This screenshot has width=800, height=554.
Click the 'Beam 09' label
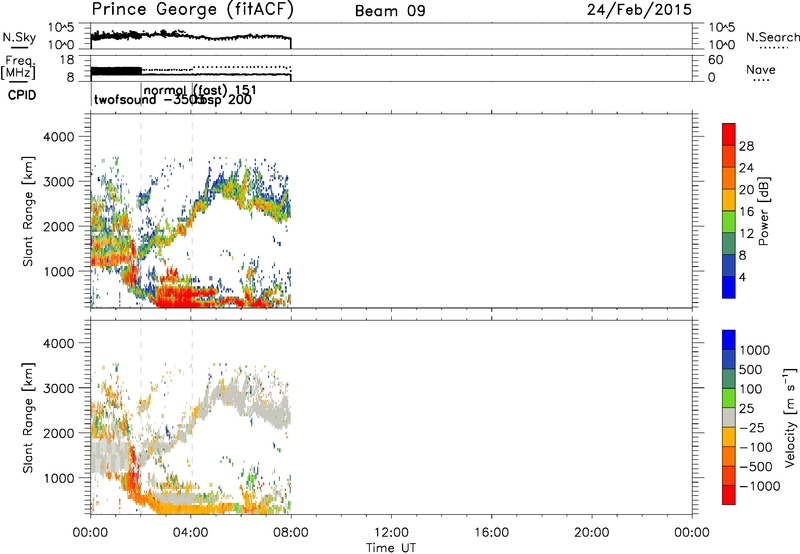click(x=390, y=11)
